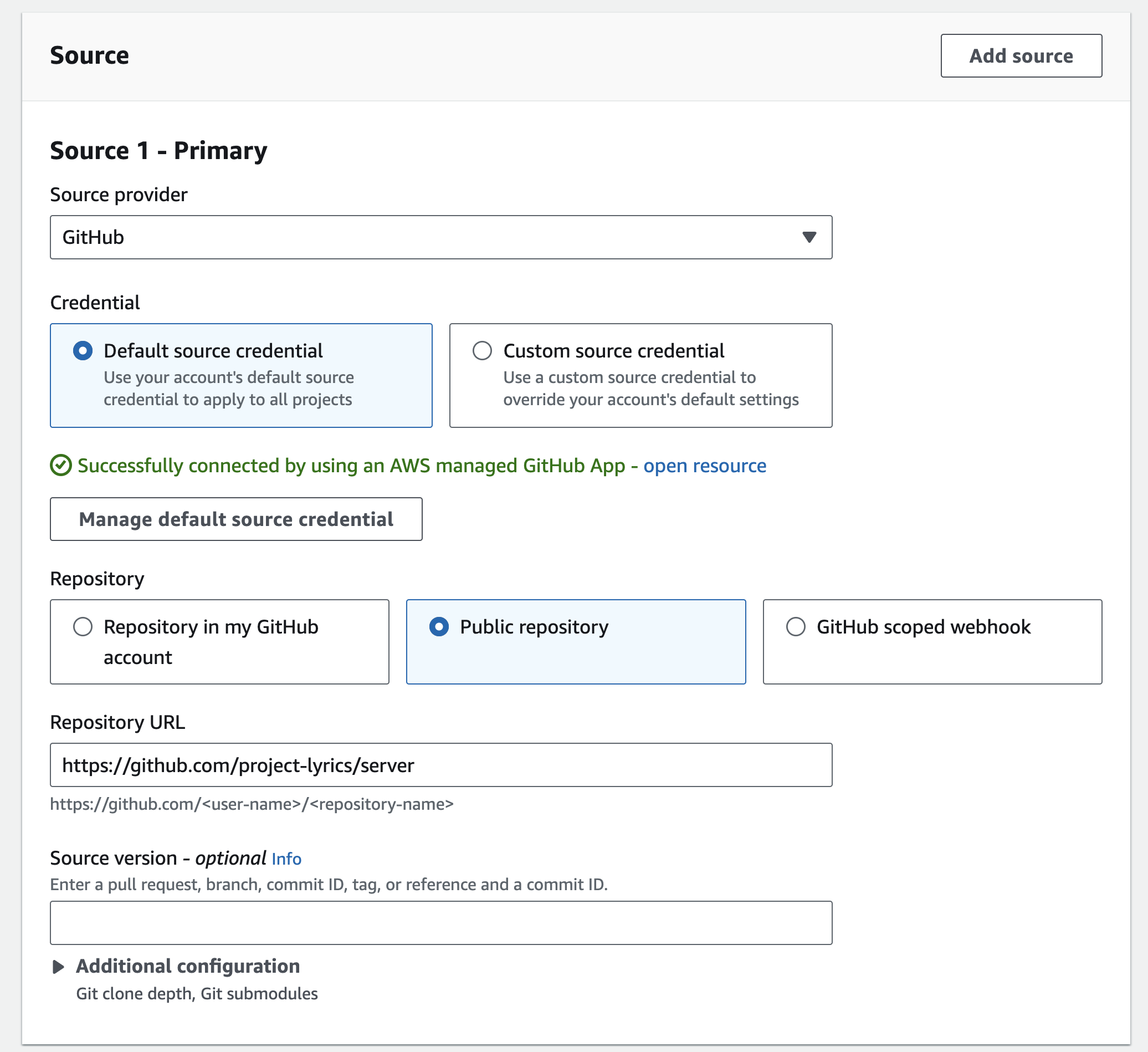Click the Info link beside Source version
The height and width of the screenshot is (1052, 1148).
286,859
